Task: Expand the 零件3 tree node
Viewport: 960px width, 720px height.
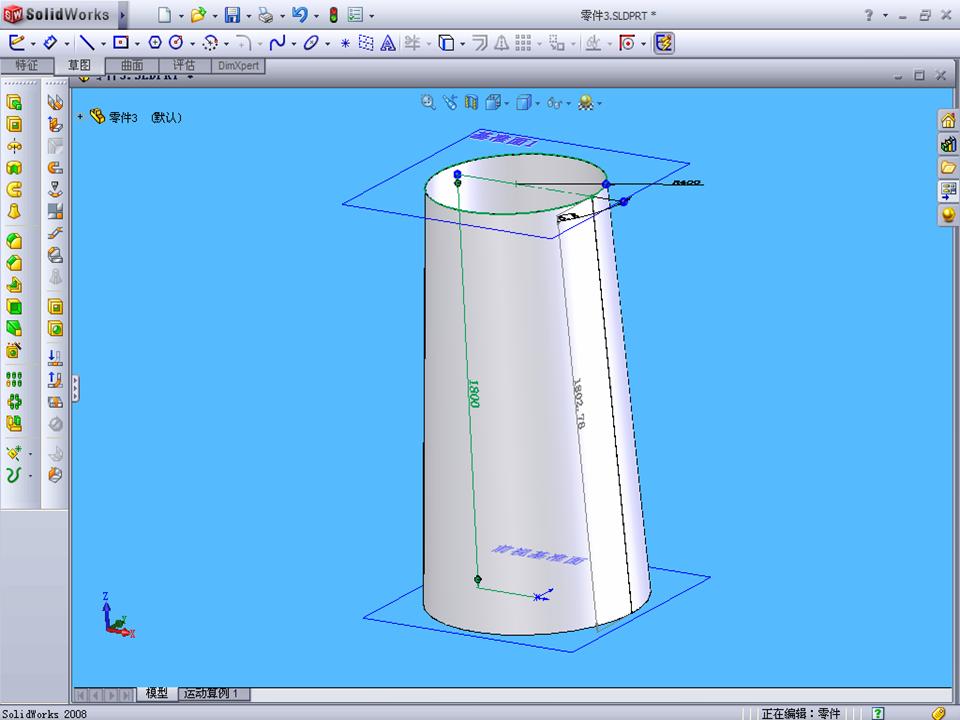Action: click(x=80, y=116)
